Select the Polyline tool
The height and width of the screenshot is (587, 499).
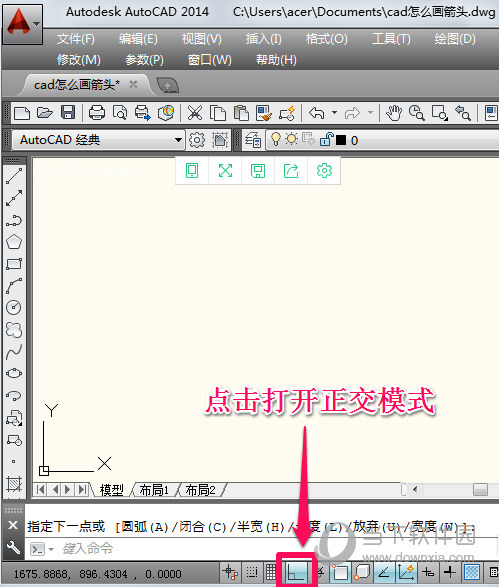pyautogui.click(x=14, y=220)
